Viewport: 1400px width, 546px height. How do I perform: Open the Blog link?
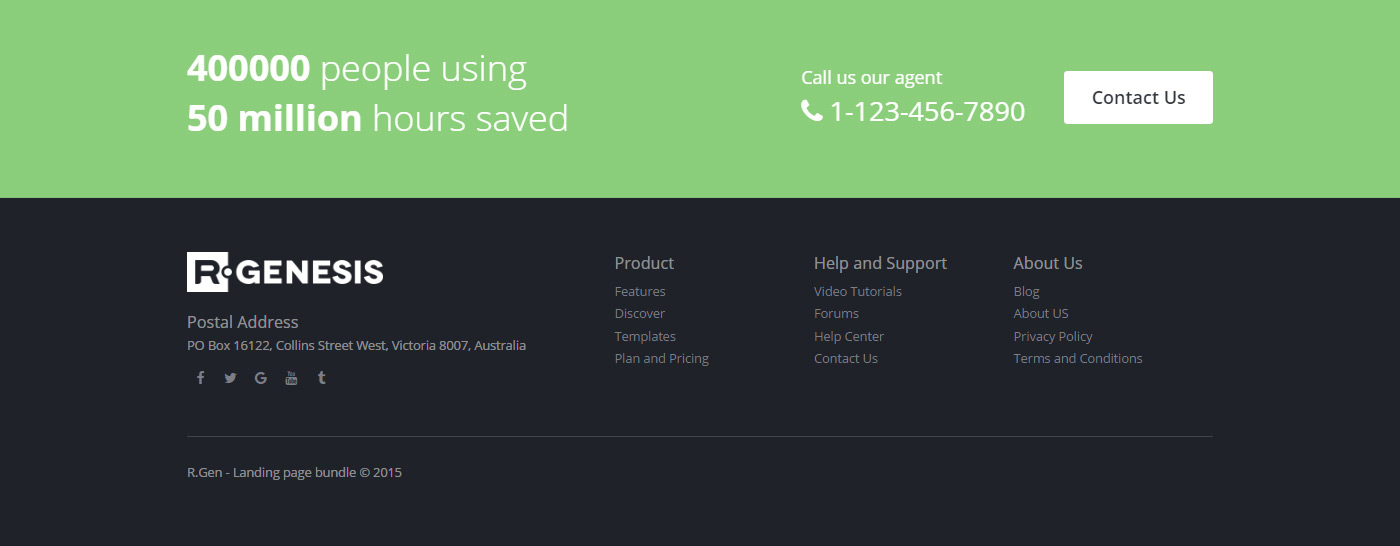pos(1026,292)
